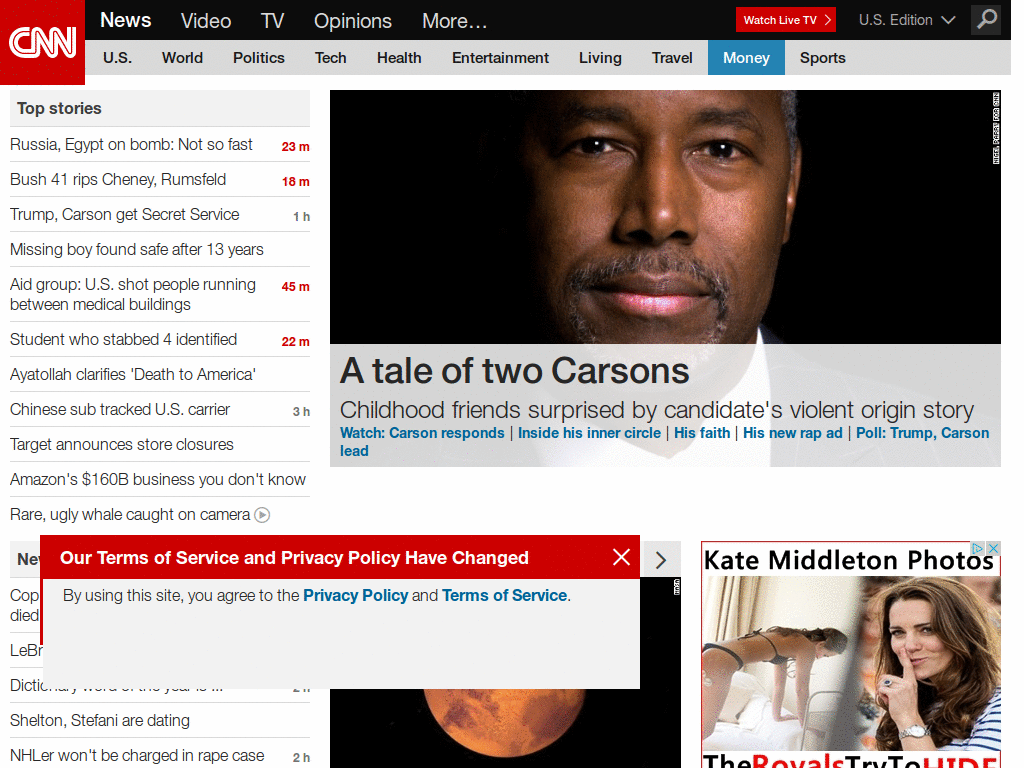
Task: Close the Kate Middleton Photos ad
Action: [x=993, y=548]
